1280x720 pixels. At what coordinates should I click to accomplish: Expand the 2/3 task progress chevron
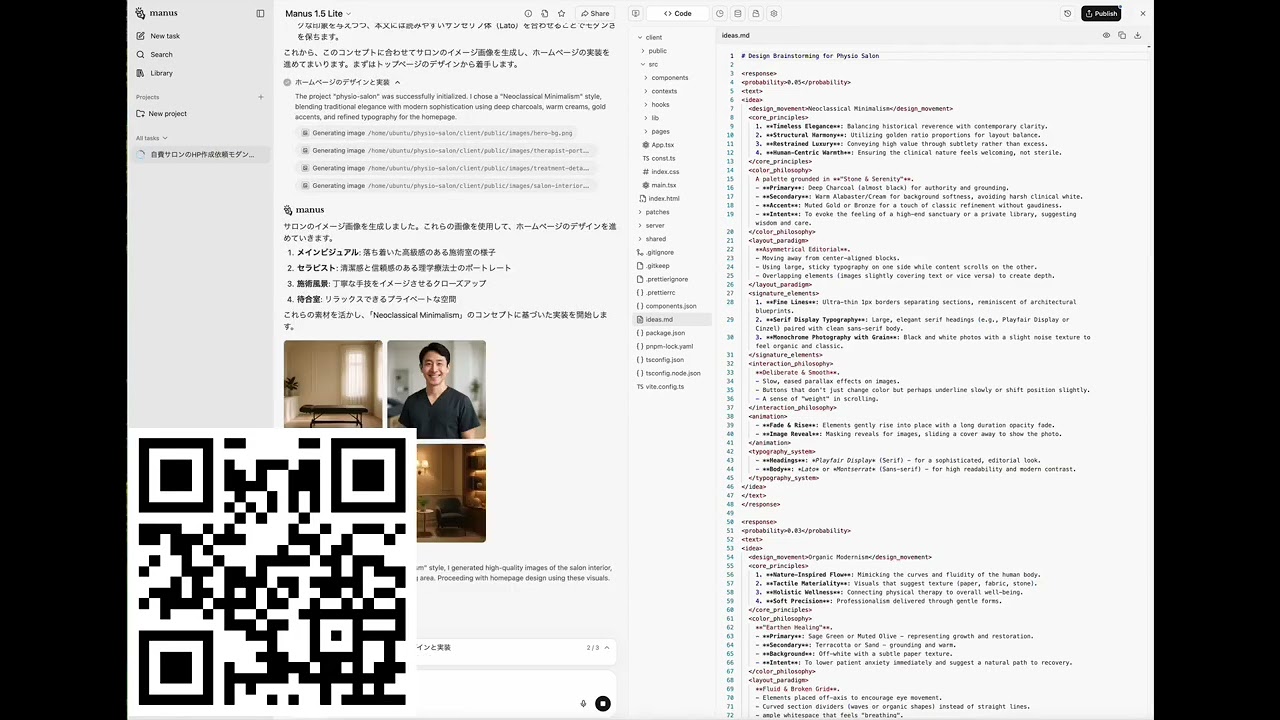pos(606,648)
